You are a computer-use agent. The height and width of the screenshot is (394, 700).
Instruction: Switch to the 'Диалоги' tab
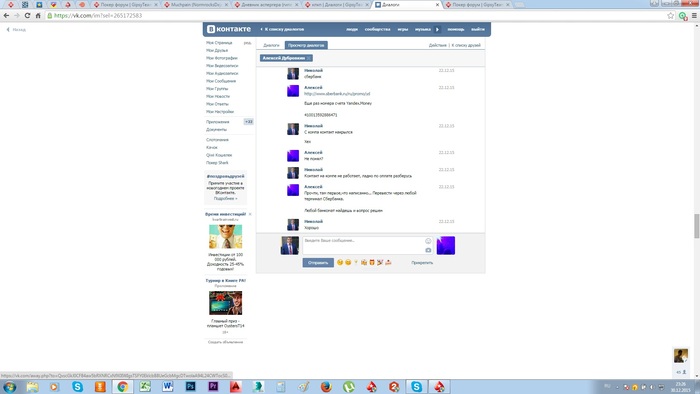271,45
